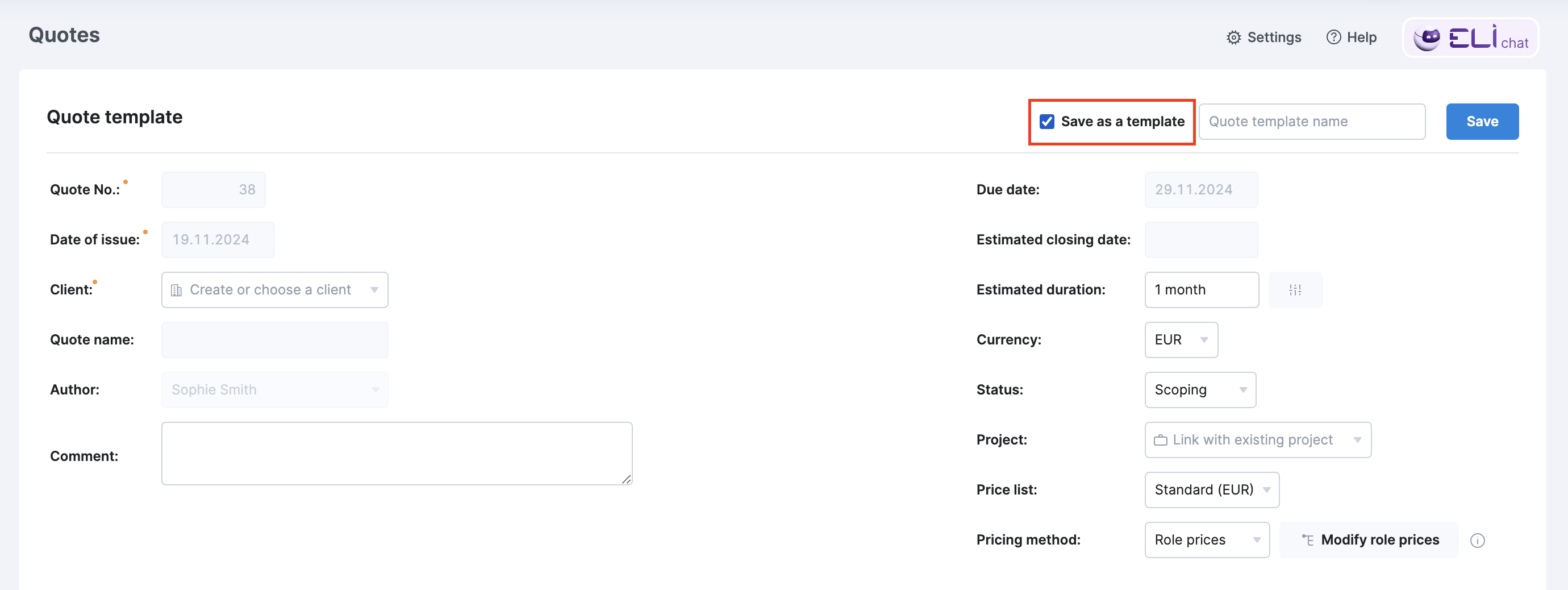This screenshot has height=590, width=1568.
Task: Click the briefcase icon in the Project field
Action: [x=1161, y=439]
